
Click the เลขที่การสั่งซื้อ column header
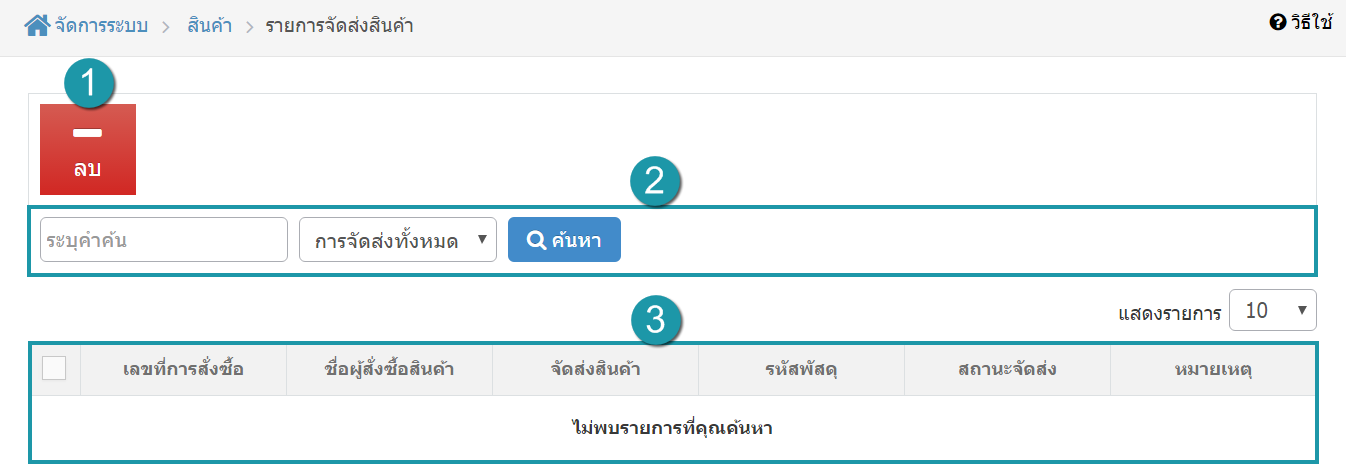[183, 370]
